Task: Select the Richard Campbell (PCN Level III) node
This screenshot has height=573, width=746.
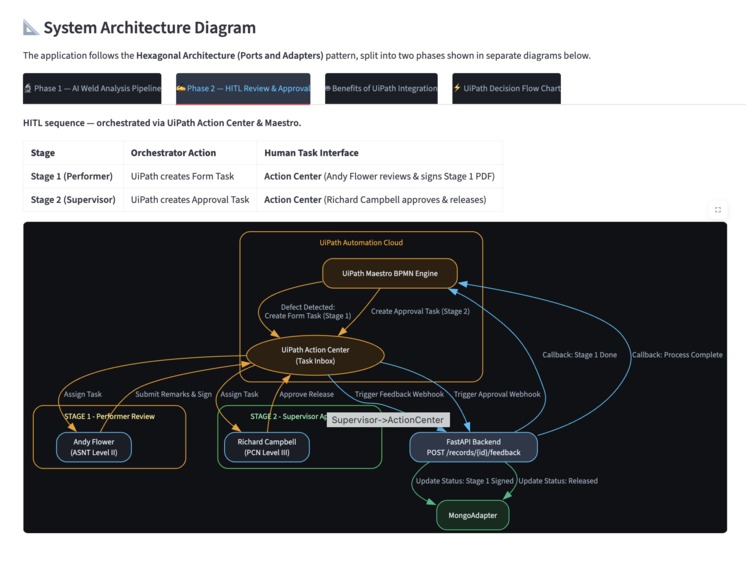Action: 267,447
